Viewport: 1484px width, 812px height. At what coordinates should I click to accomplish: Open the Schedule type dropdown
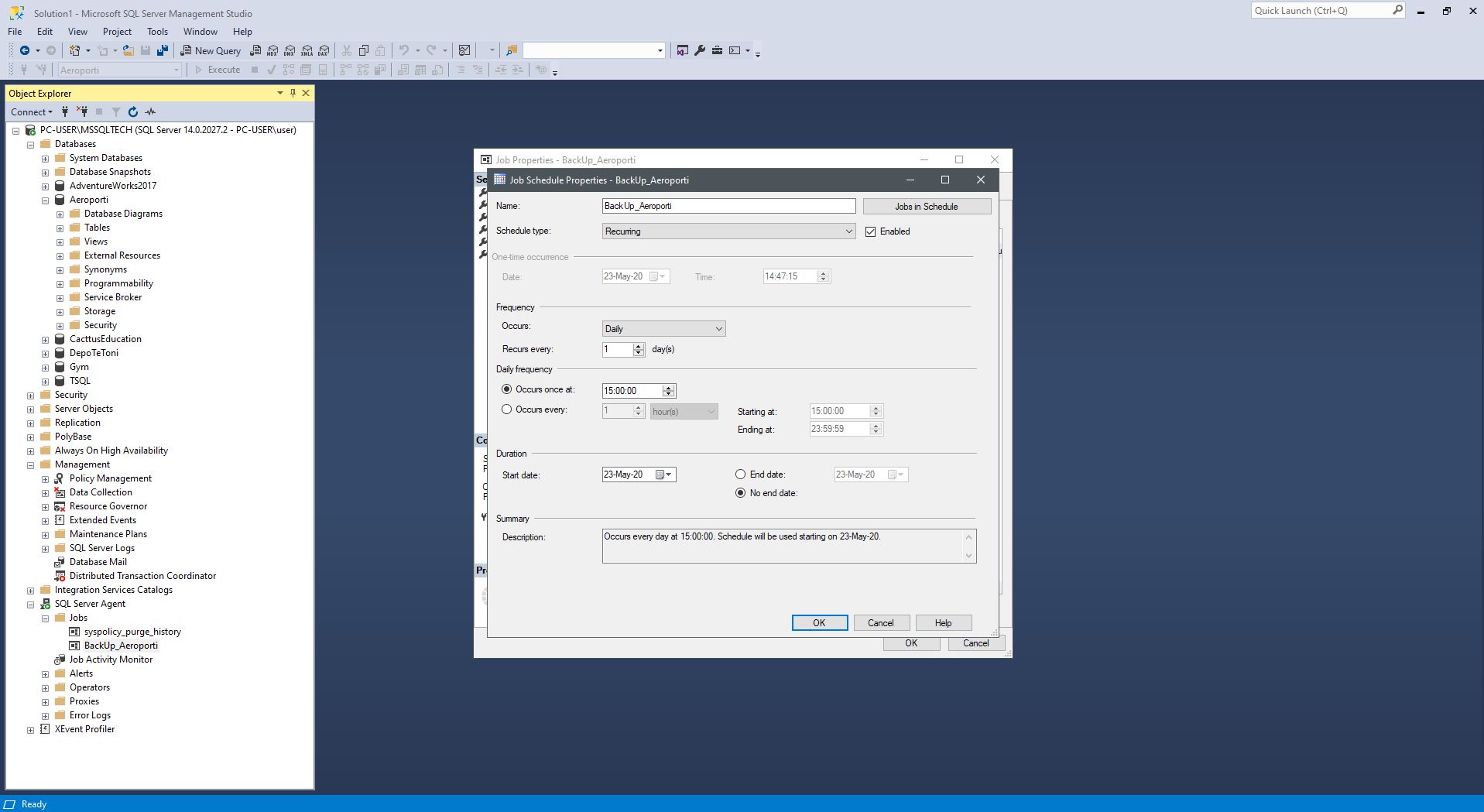point(728,231)
